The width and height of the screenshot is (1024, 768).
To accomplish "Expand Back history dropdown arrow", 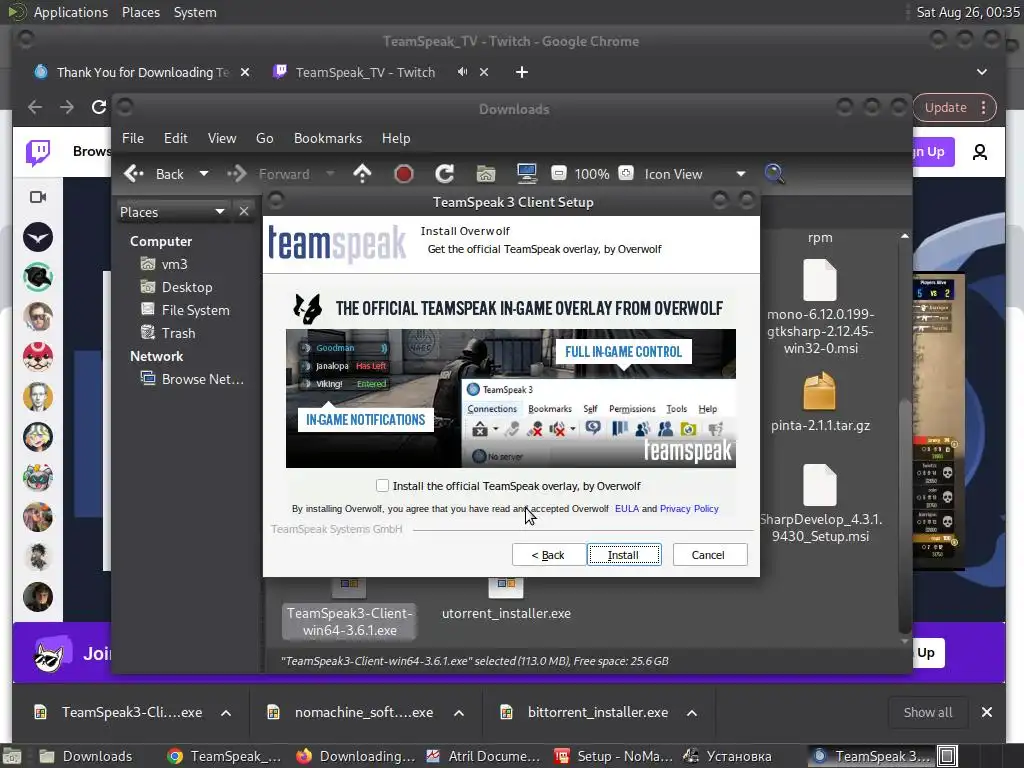I will [x=204, y=174].
